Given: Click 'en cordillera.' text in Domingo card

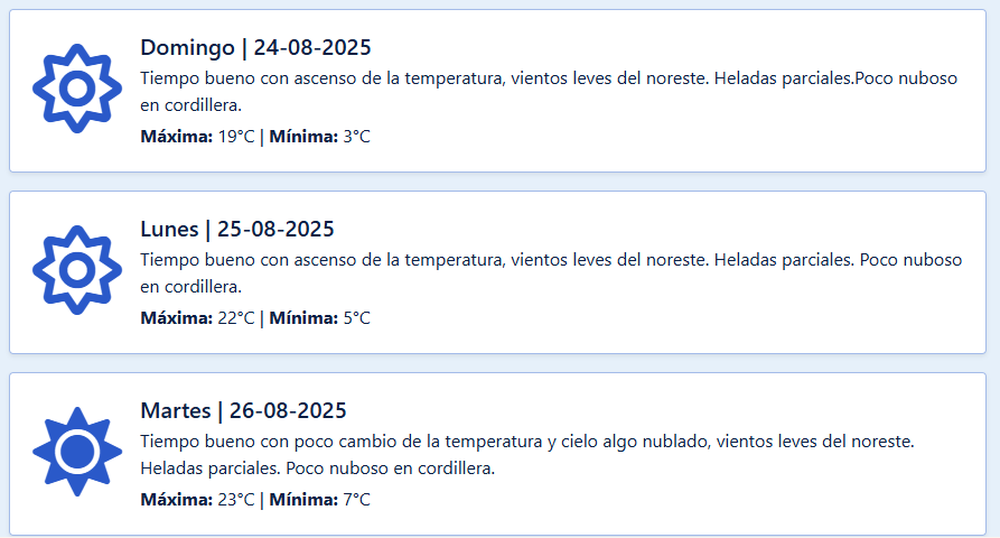Looking at the screenshot, I should pyautogui.click(x=191, y=106).
